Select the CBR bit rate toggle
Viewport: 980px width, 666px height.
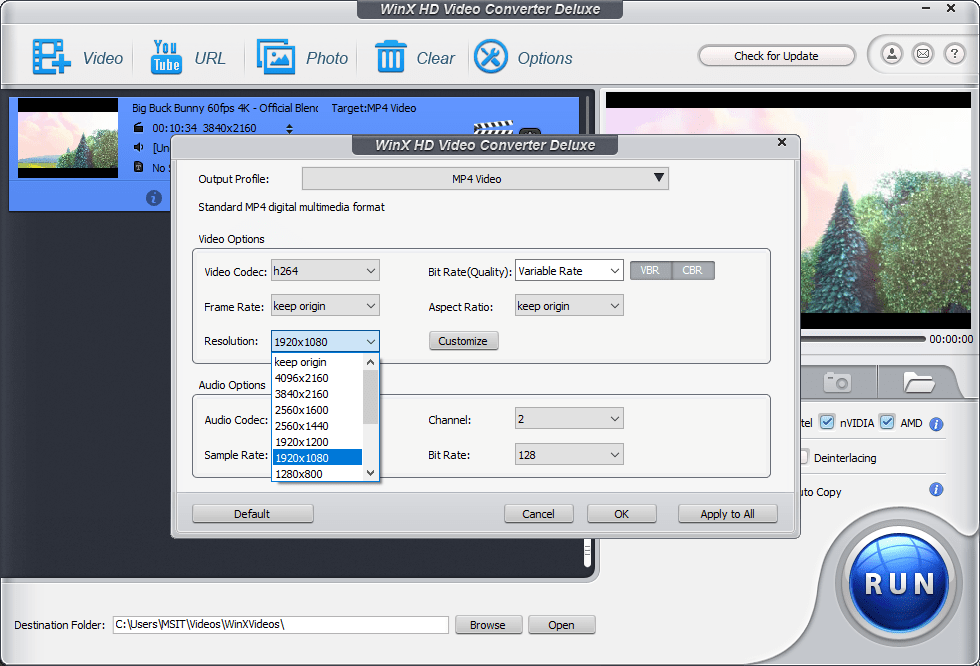coord(693,270)
